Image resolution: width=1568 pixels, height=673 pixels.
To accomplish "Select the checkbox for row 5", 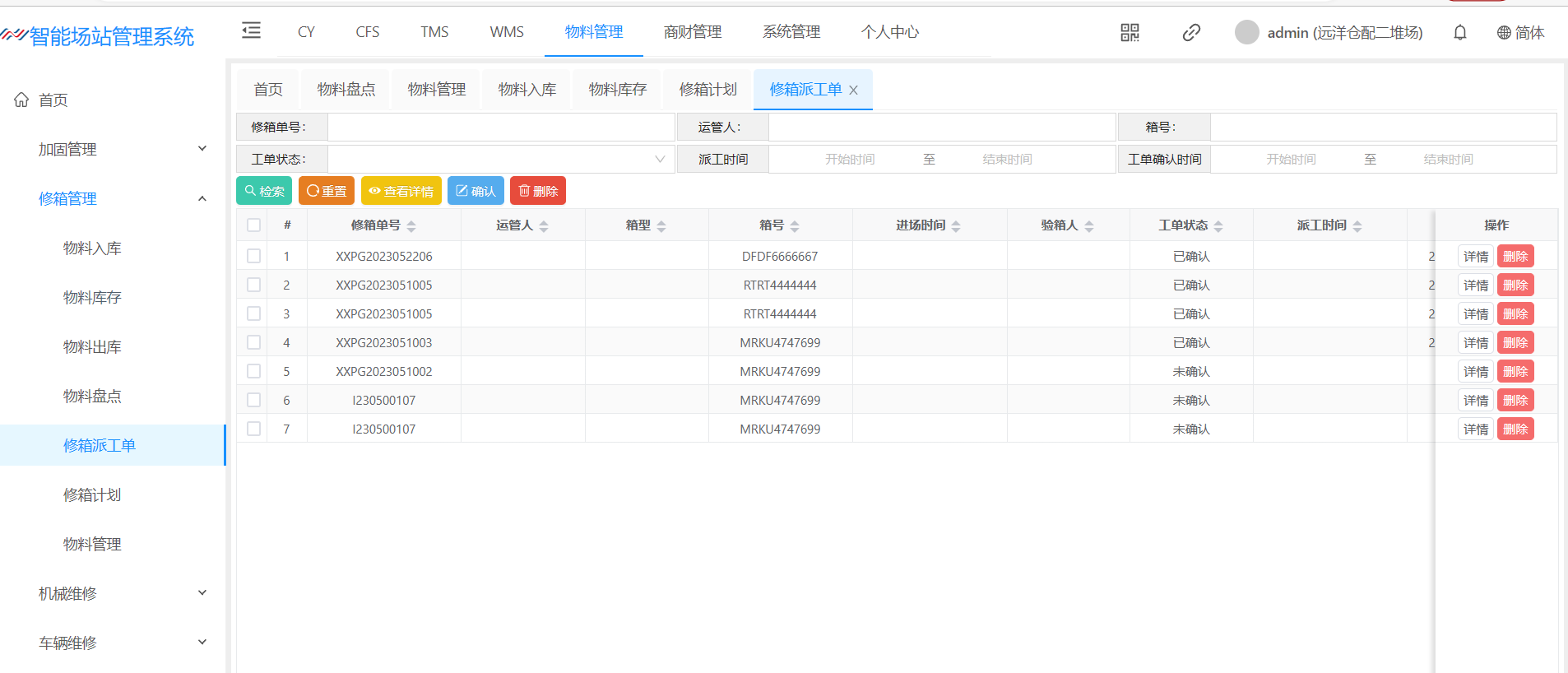I will (253, 372).
